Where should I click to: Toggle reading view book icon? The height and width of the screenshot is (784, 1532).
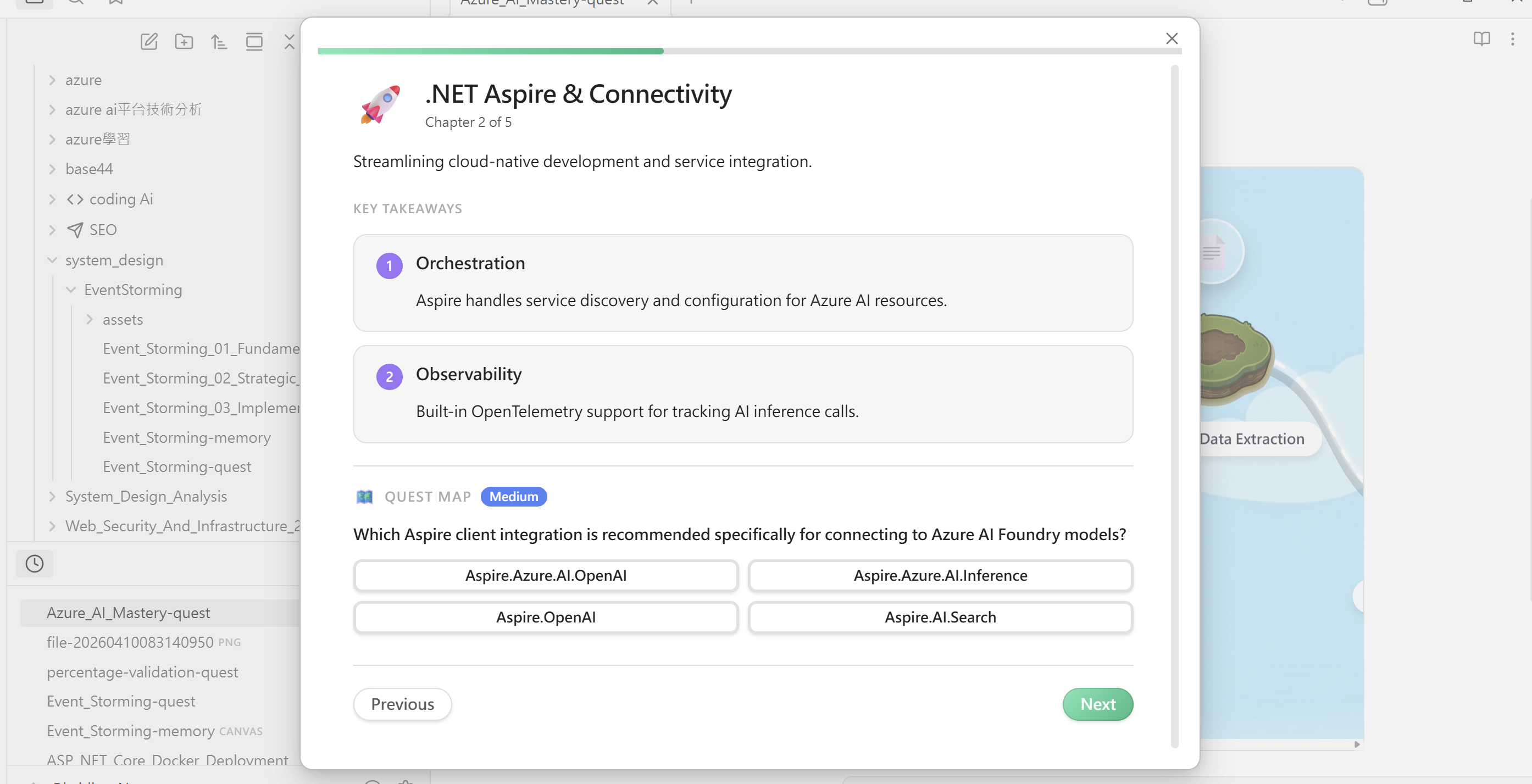tap(1481, 39)
